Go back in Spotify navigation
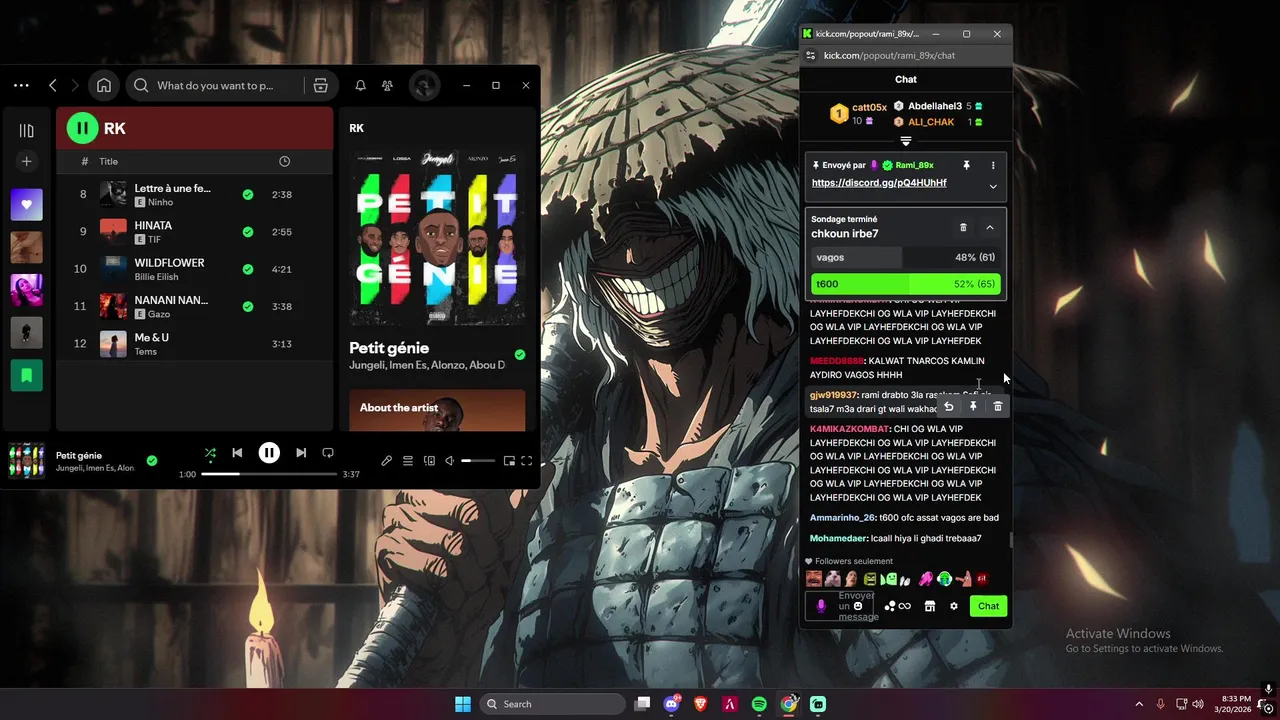Viewport: 1280px width, 720px height. tap(53, 86)
